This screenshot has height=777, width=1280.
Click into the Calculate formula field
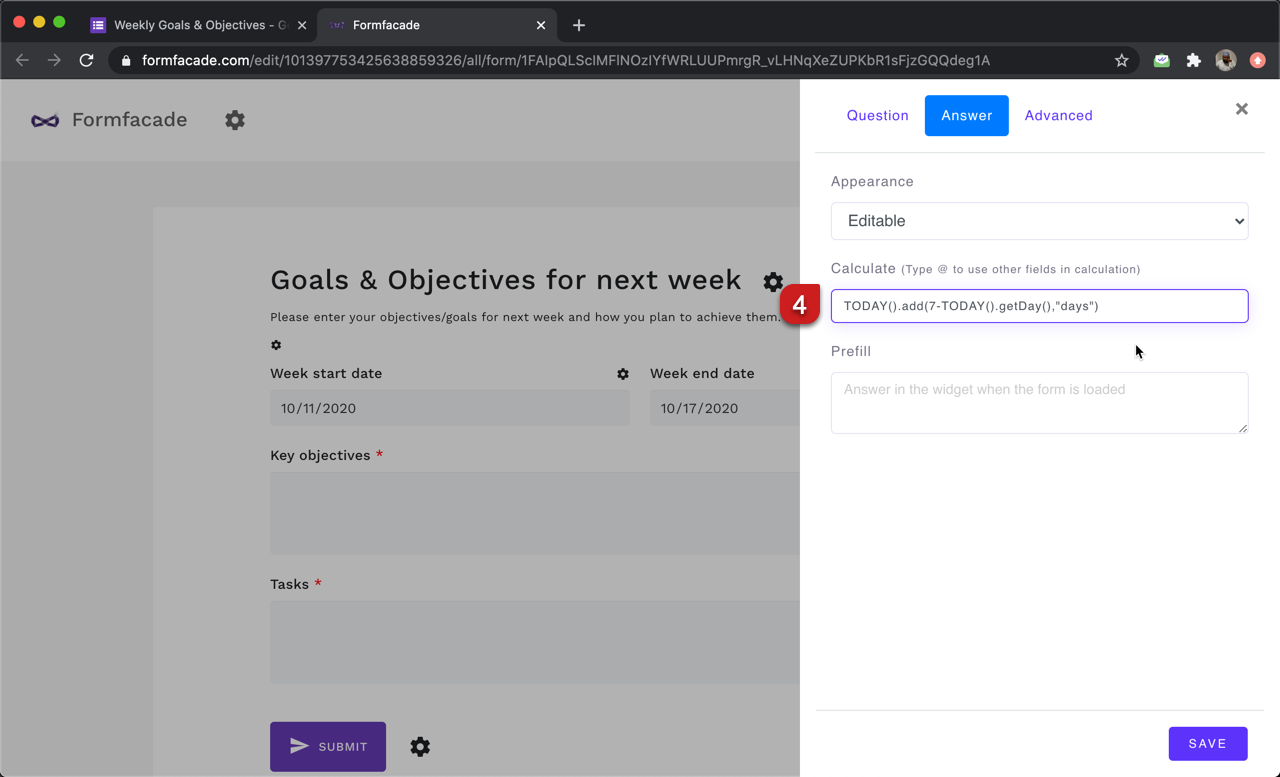[1039, 306]
